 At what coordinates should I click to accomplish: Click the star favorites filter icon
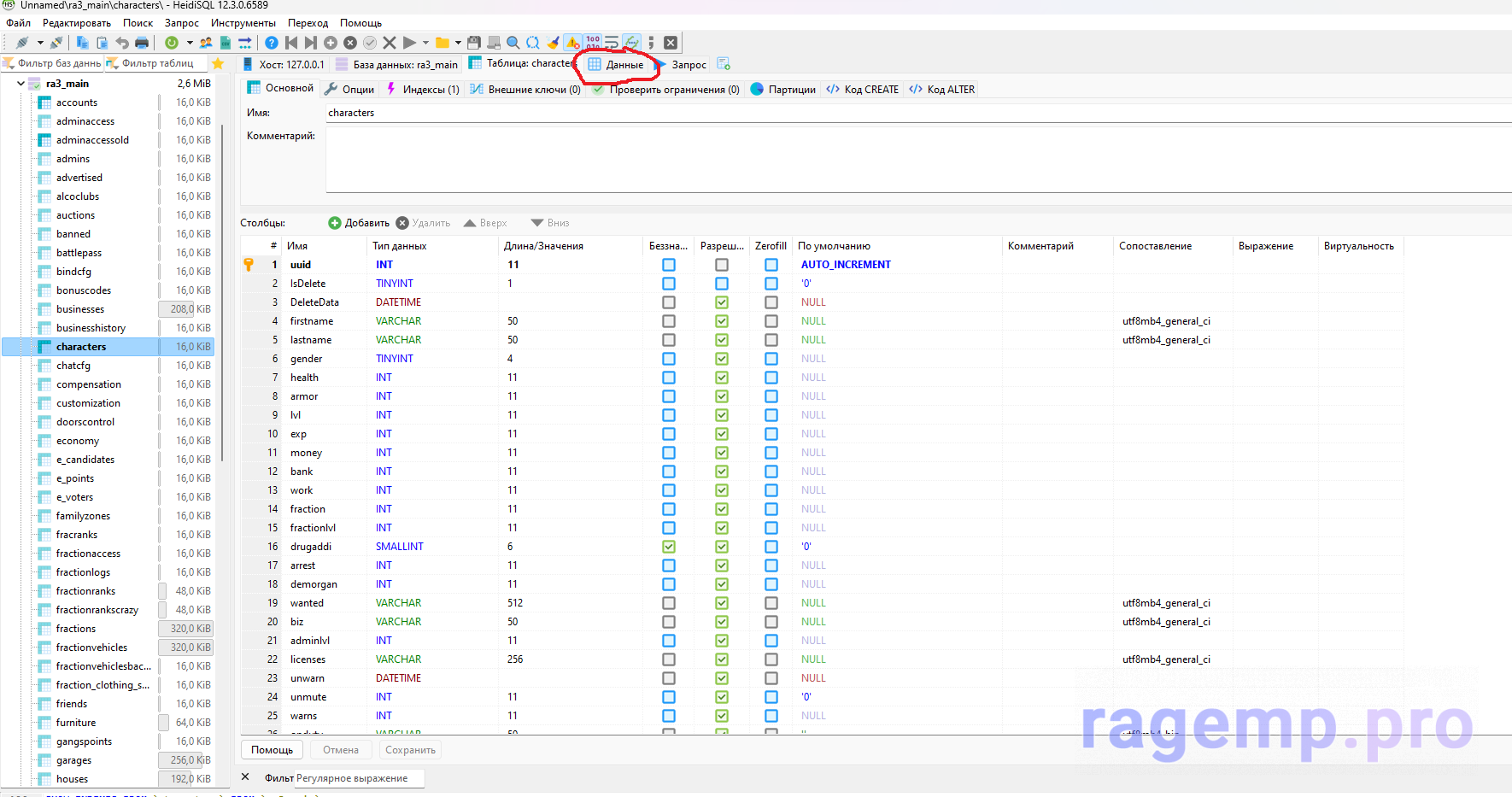click(218, 63)
